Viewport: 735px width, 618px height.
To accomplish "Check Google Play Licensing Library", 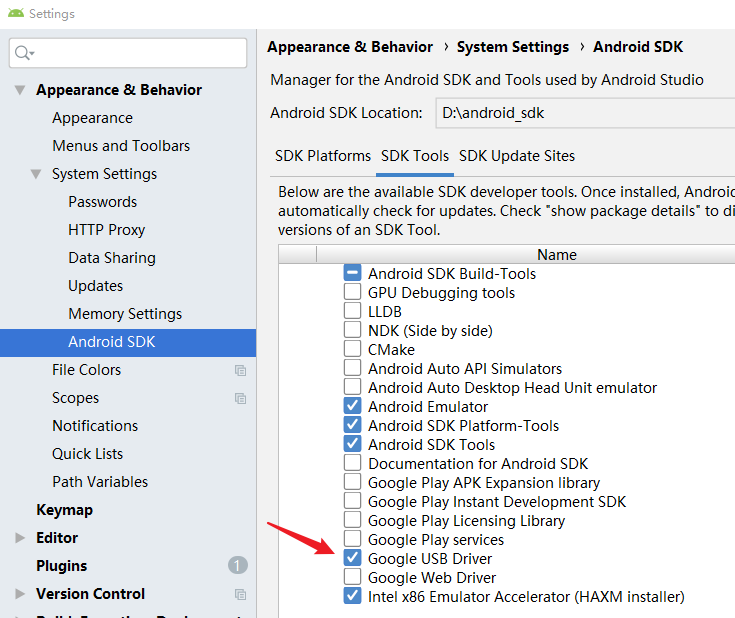I will tap(352, 520).
